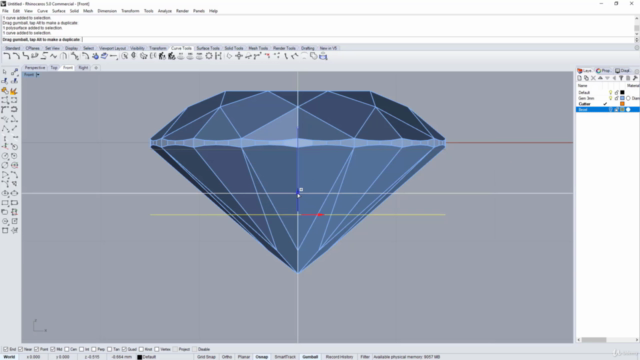The width and height of the screenshot is (640, 360).
Task: Create a new layer in Layers panel
Action: [579, 78]
